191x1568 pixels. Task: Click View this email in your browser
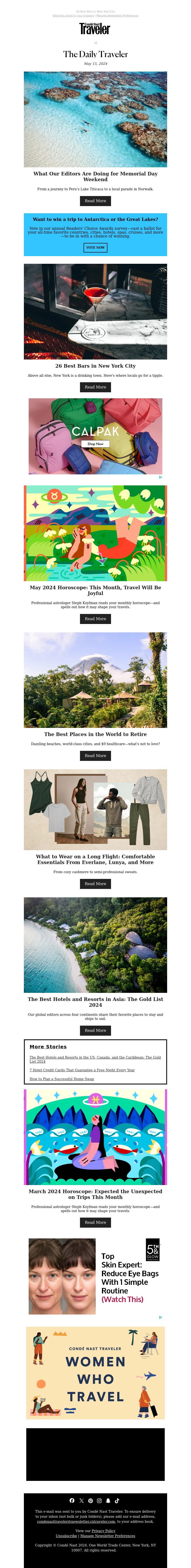click(x=73, y=16)
